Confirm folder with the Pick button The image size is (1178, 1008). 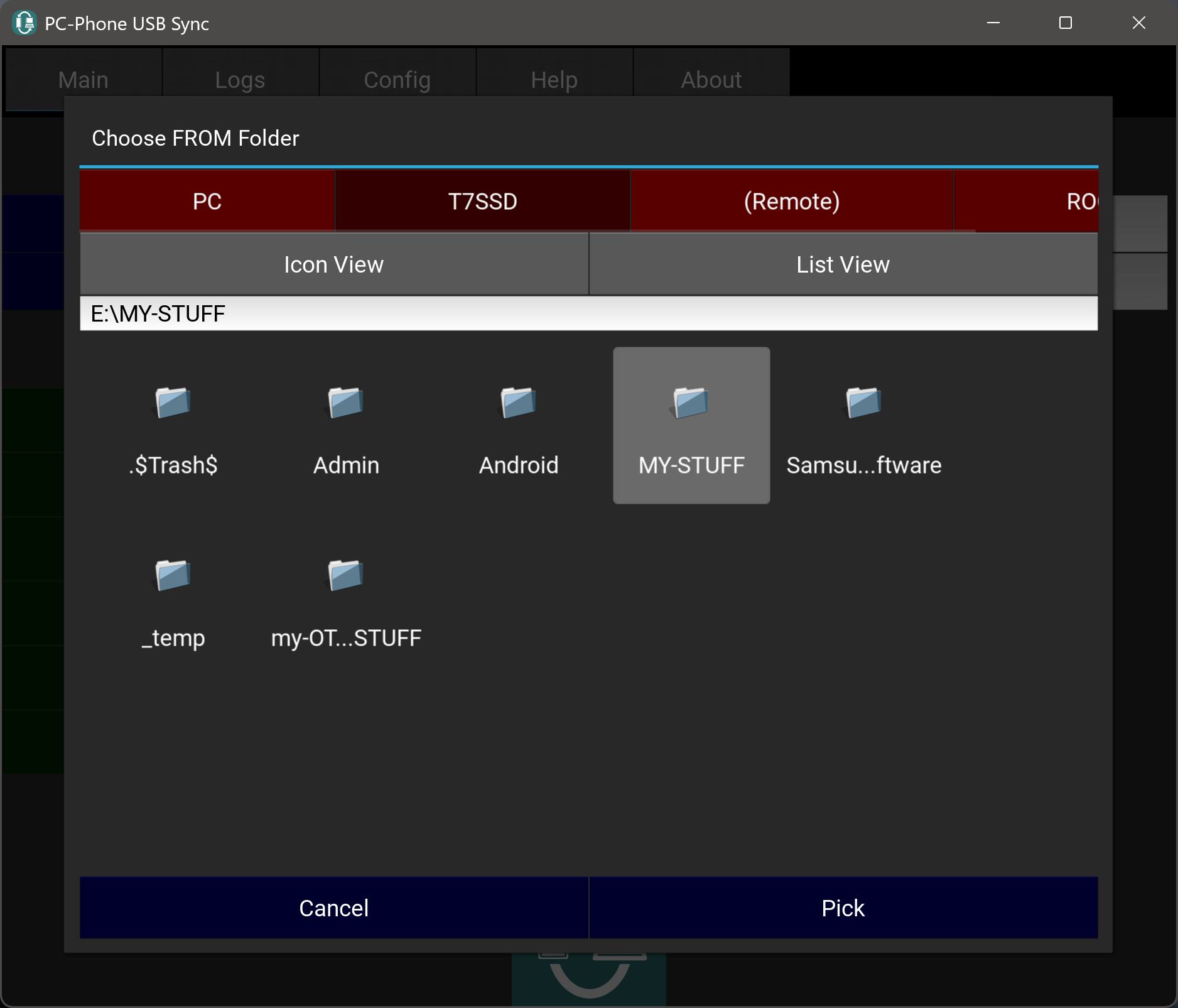[843, 908]
